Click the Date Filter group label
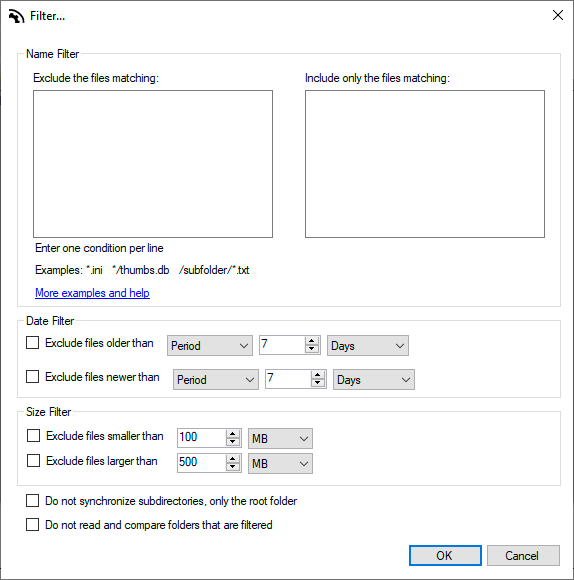 [50, 321]
